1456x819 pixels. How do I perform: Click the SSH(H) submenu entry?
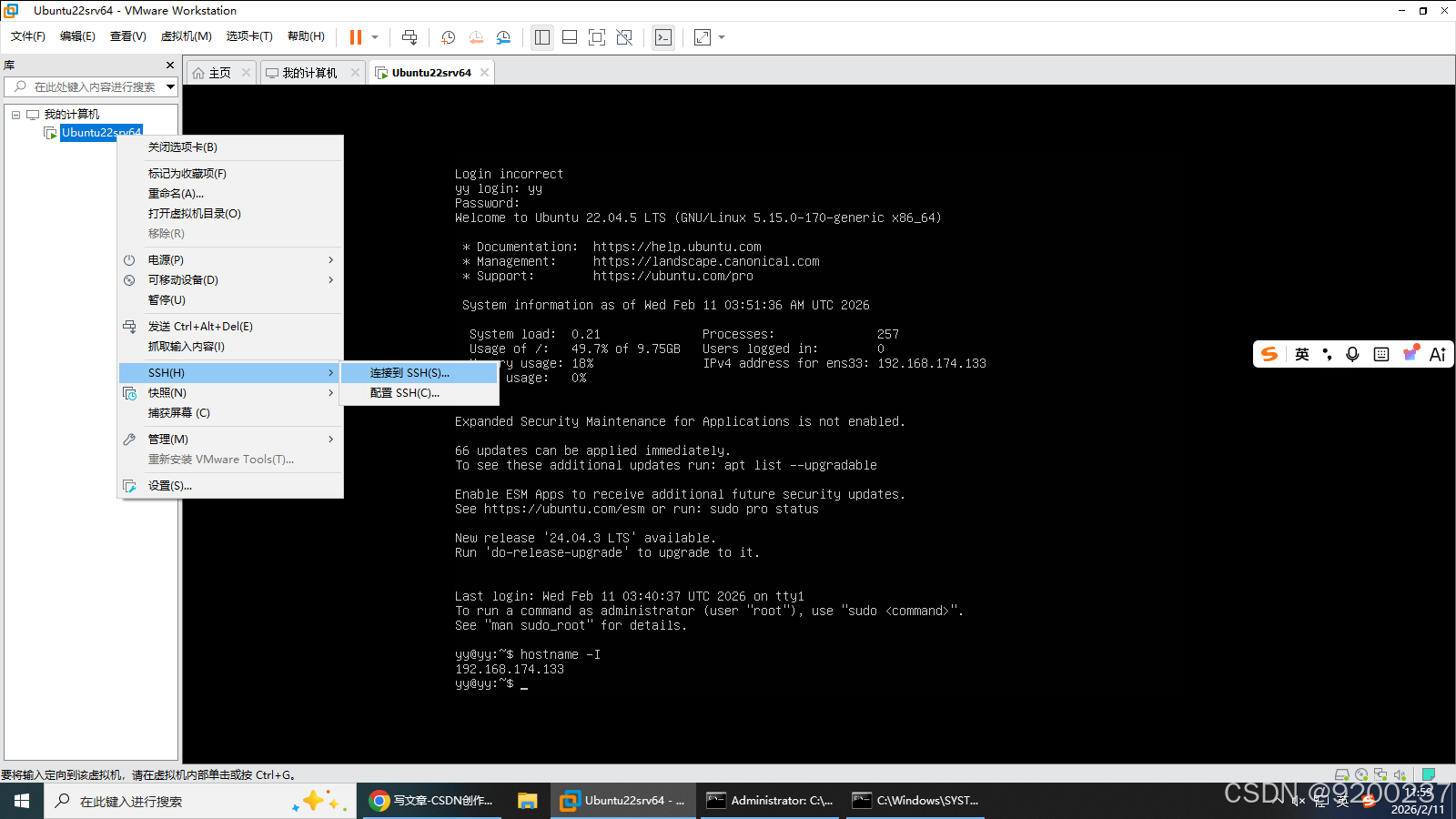[230, 373]
